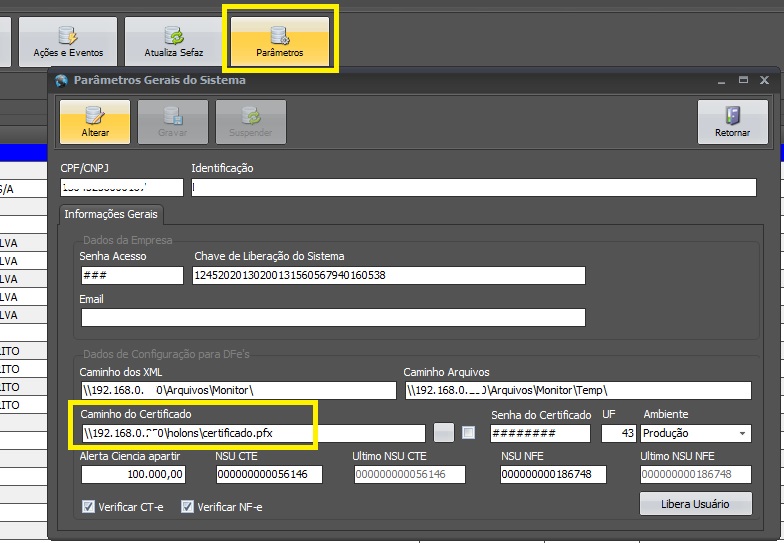The height and width of the screenshot is (543, 784).
Task: Click the Ultimo NSU NFE field
Action: click(696, 474)
